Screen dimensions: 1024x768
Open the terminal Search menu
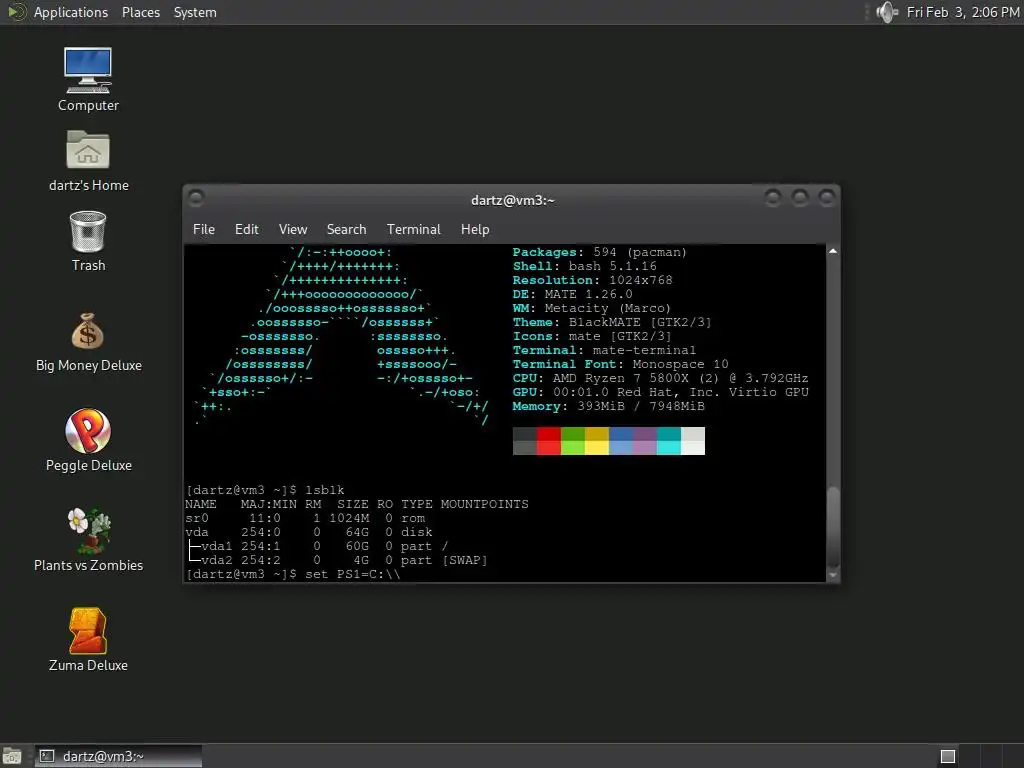[346, 229]
